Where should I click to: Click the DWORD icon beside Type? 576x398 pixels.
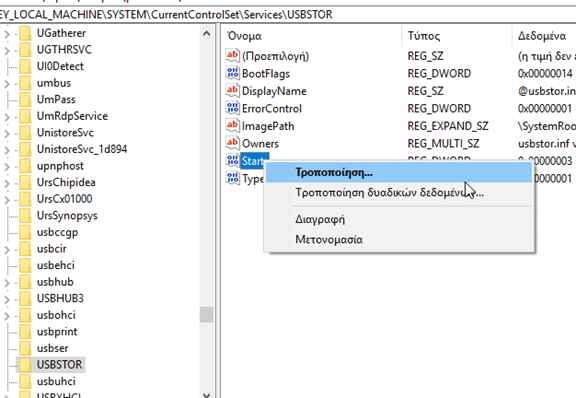coord(232,179)
